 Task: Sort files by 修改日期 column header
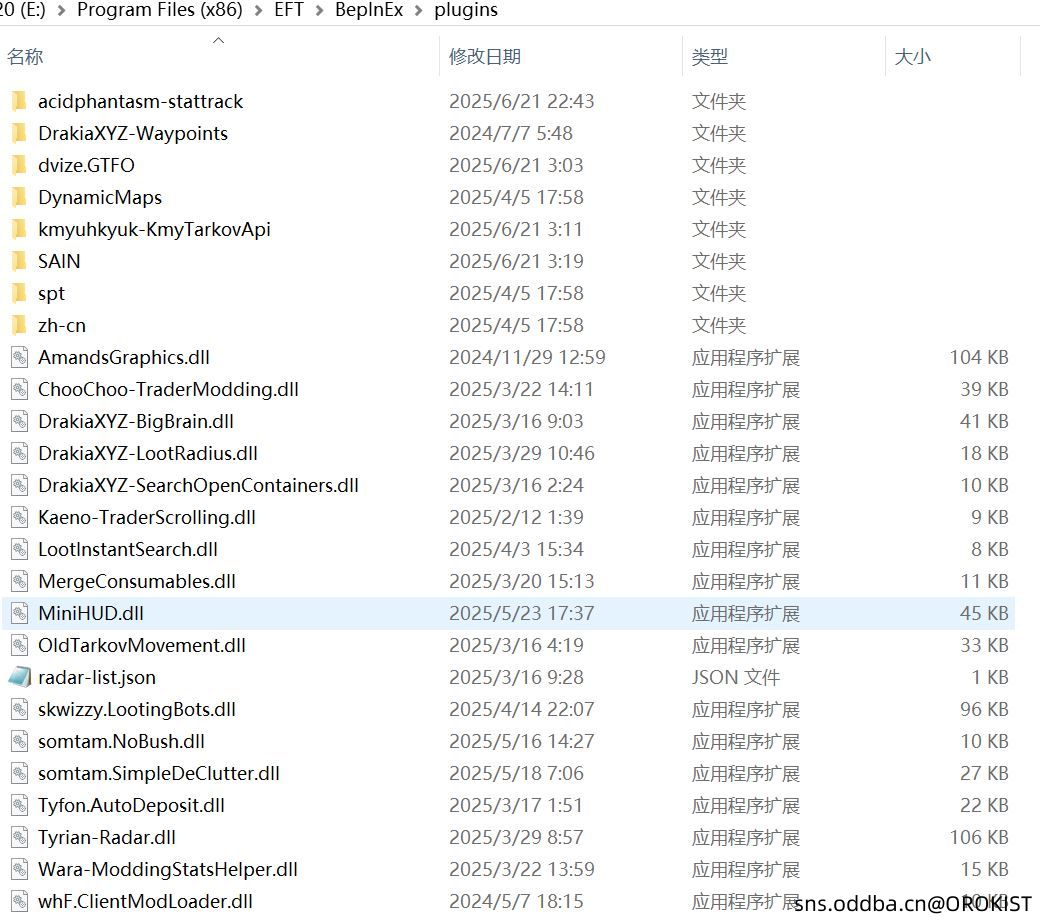tap(485, 57)
